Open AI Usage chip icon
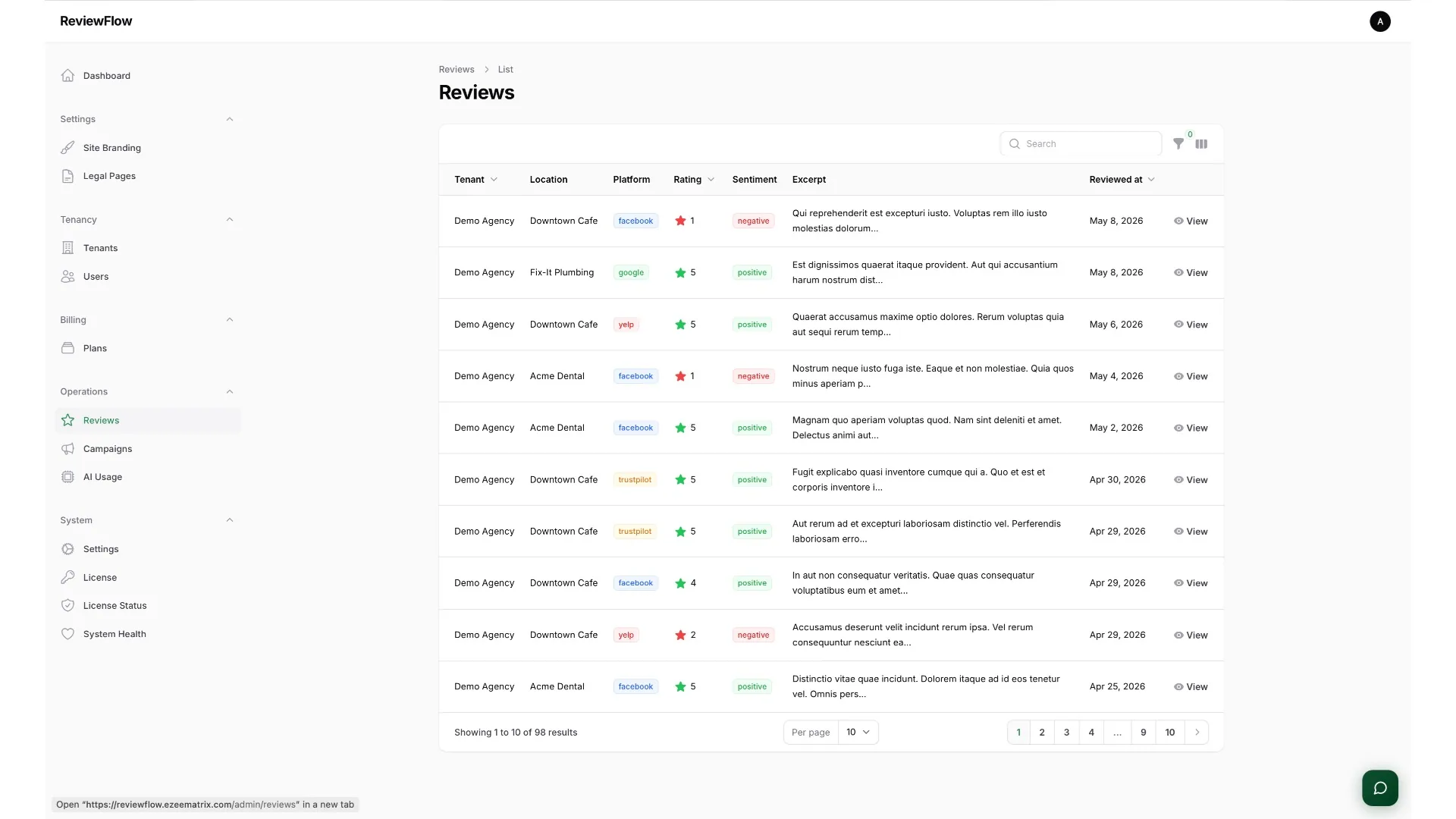The width and height of the screenshot is (1456, 819). (x=67, y=477)
